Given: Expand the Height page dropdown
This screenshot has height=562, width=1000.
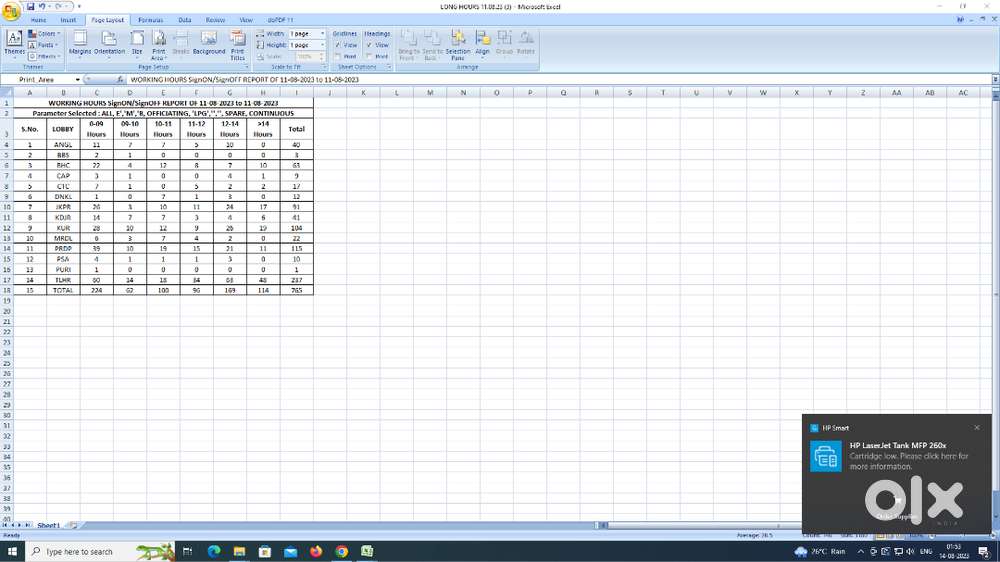Looking at the screenshot, I should coord(322,45).
